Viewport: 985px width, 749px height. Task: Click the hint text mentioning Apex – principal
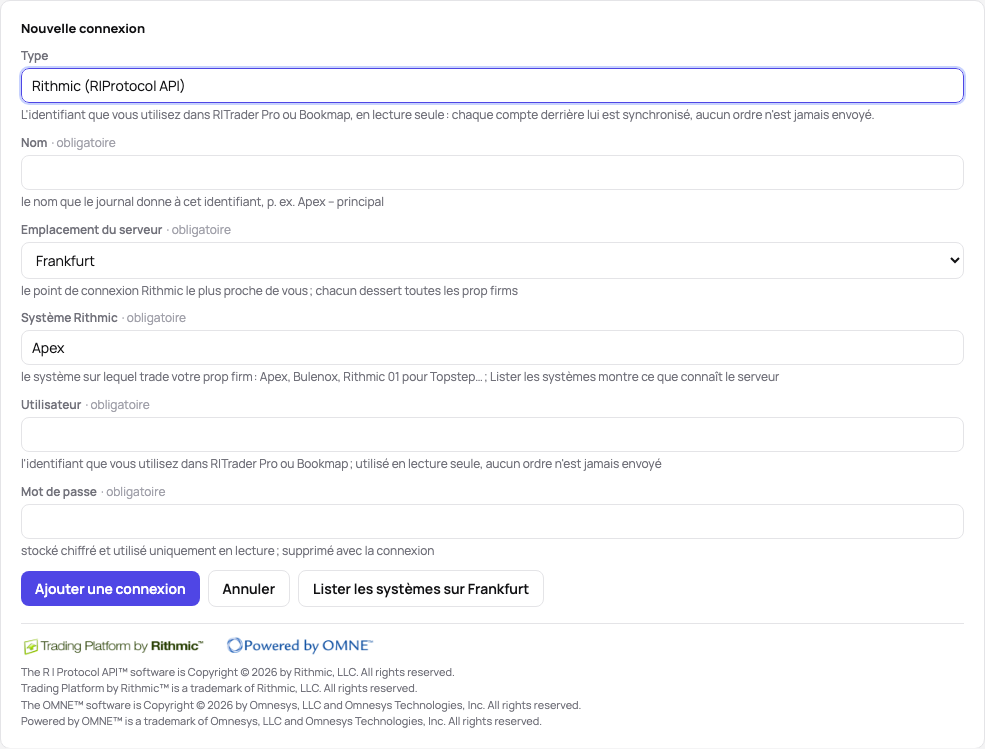pos(202,202)
